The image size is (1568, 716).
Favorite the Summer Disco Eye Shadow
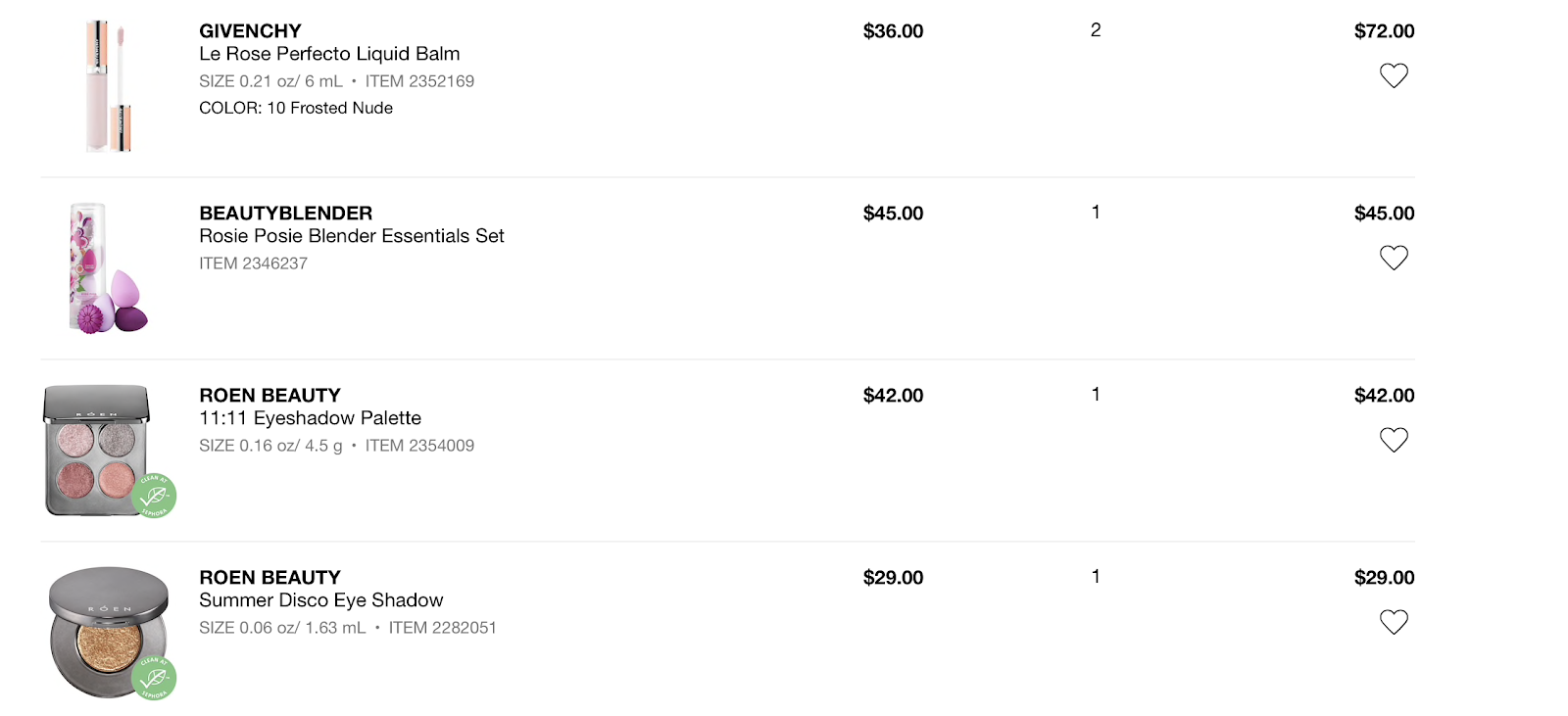pos(1393,622)
